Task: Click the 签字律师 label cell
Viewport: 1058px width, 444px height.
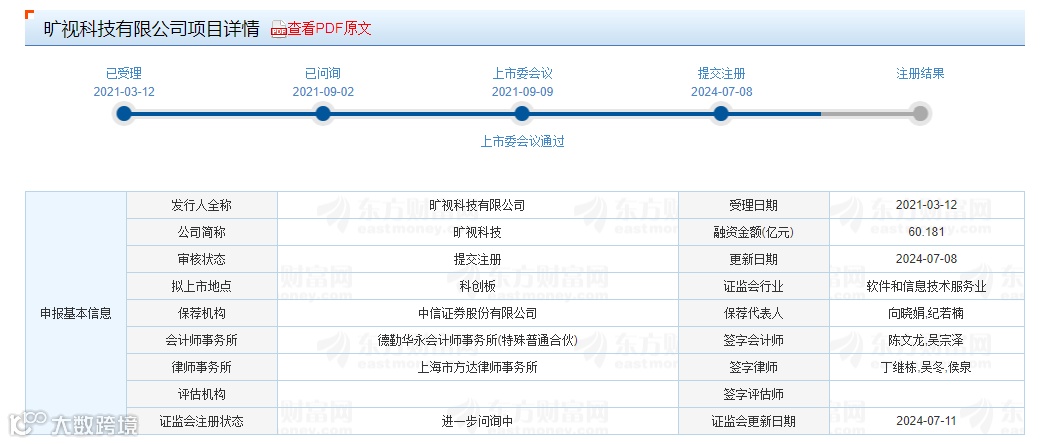Action: (754, 367)
